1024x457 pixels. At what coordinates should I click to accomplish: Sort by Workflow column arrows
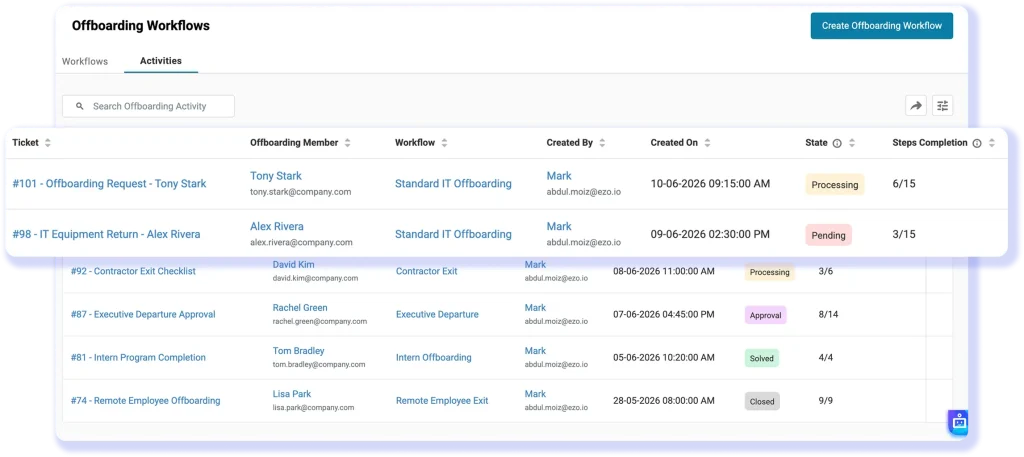tap(445, 143)
